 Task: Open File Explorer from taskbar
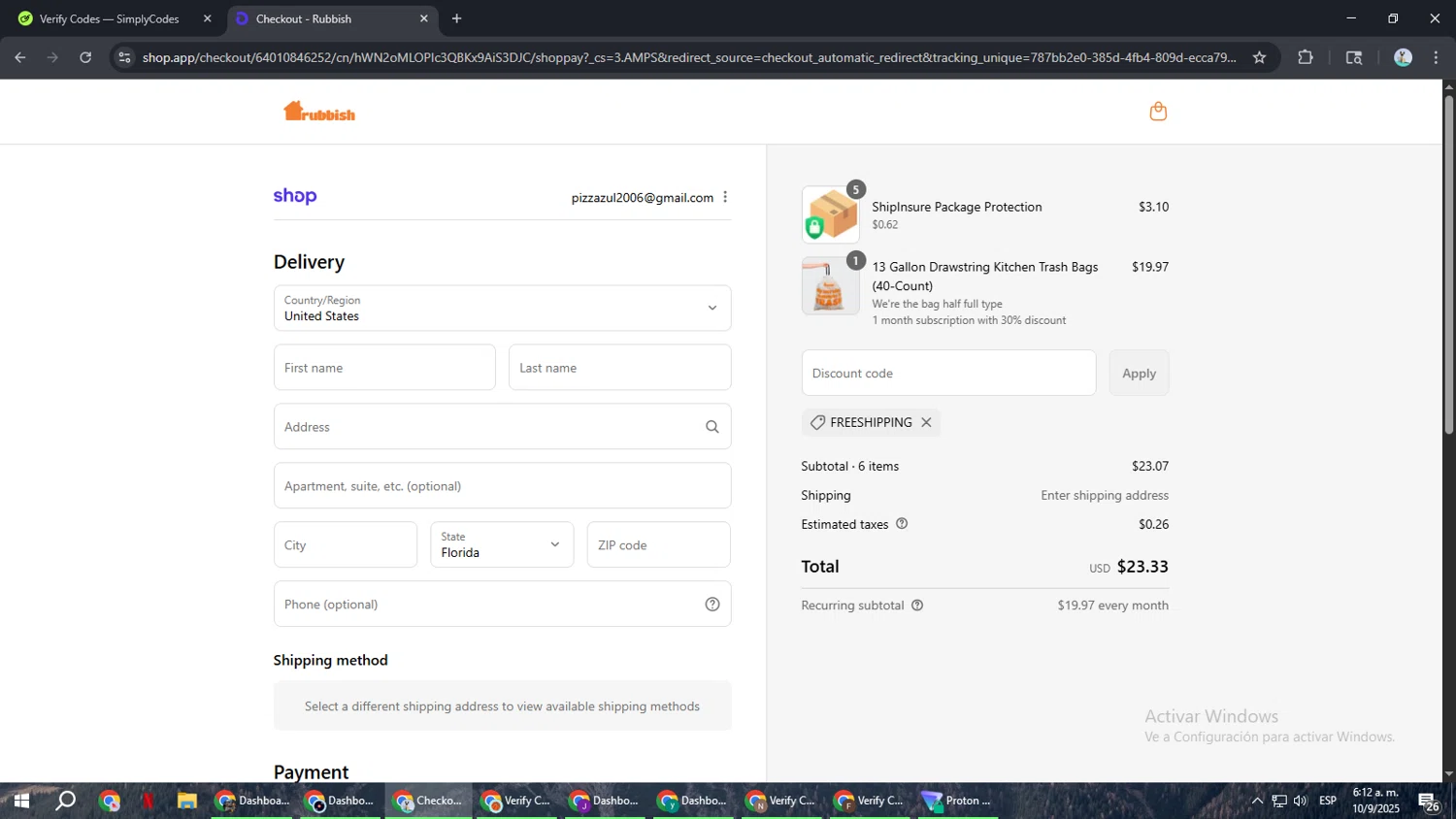point(186,801)
